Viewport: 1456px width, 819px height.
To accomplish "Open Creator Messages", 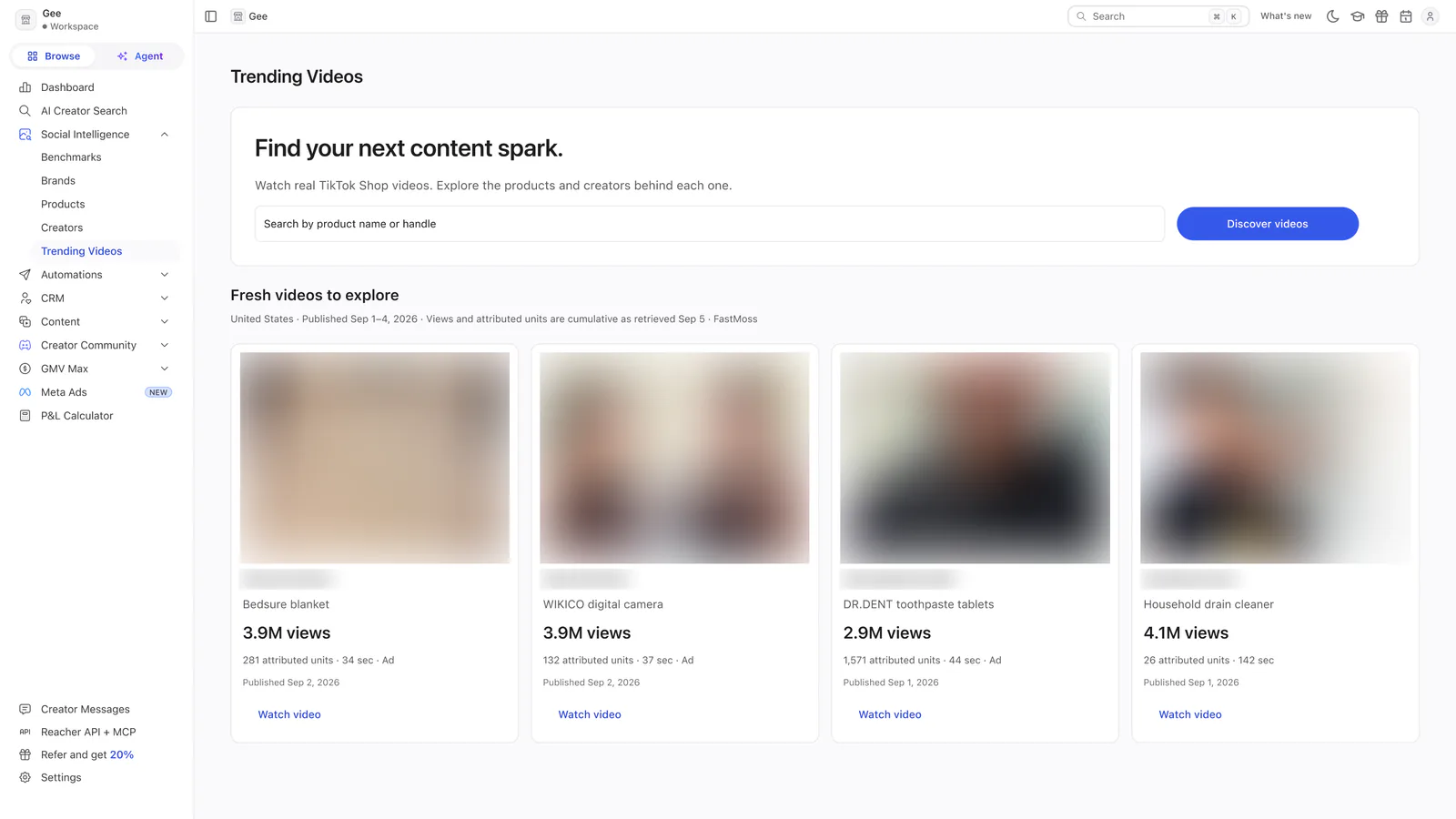I will (85, 709).
